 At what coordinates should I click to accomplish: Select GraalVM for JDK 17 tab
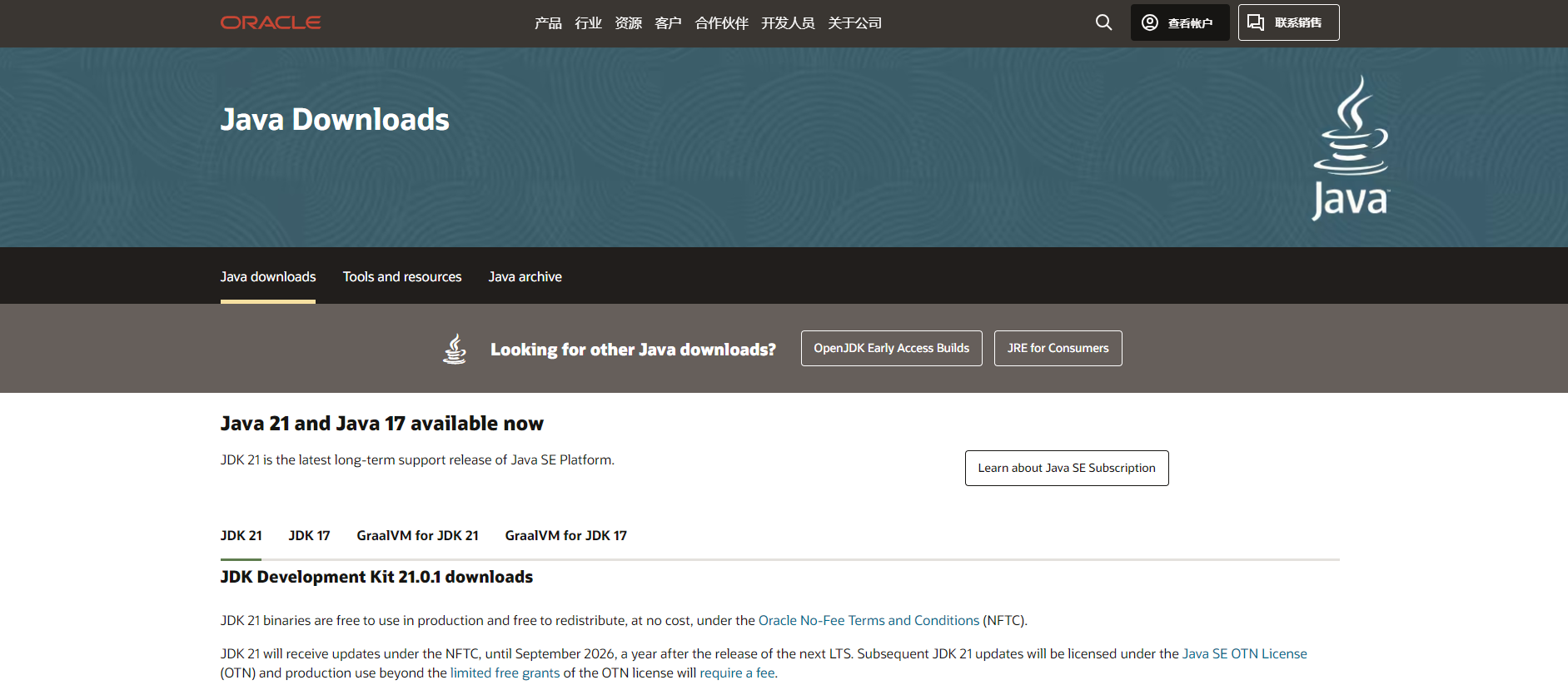566,535
